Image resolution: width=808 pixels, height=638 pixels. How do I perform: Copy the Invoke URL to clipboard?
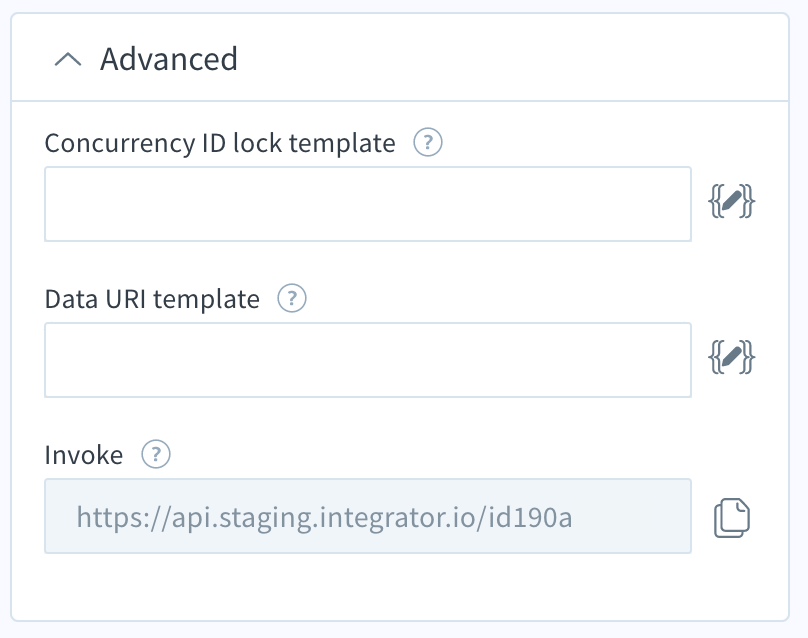point(732,517)
